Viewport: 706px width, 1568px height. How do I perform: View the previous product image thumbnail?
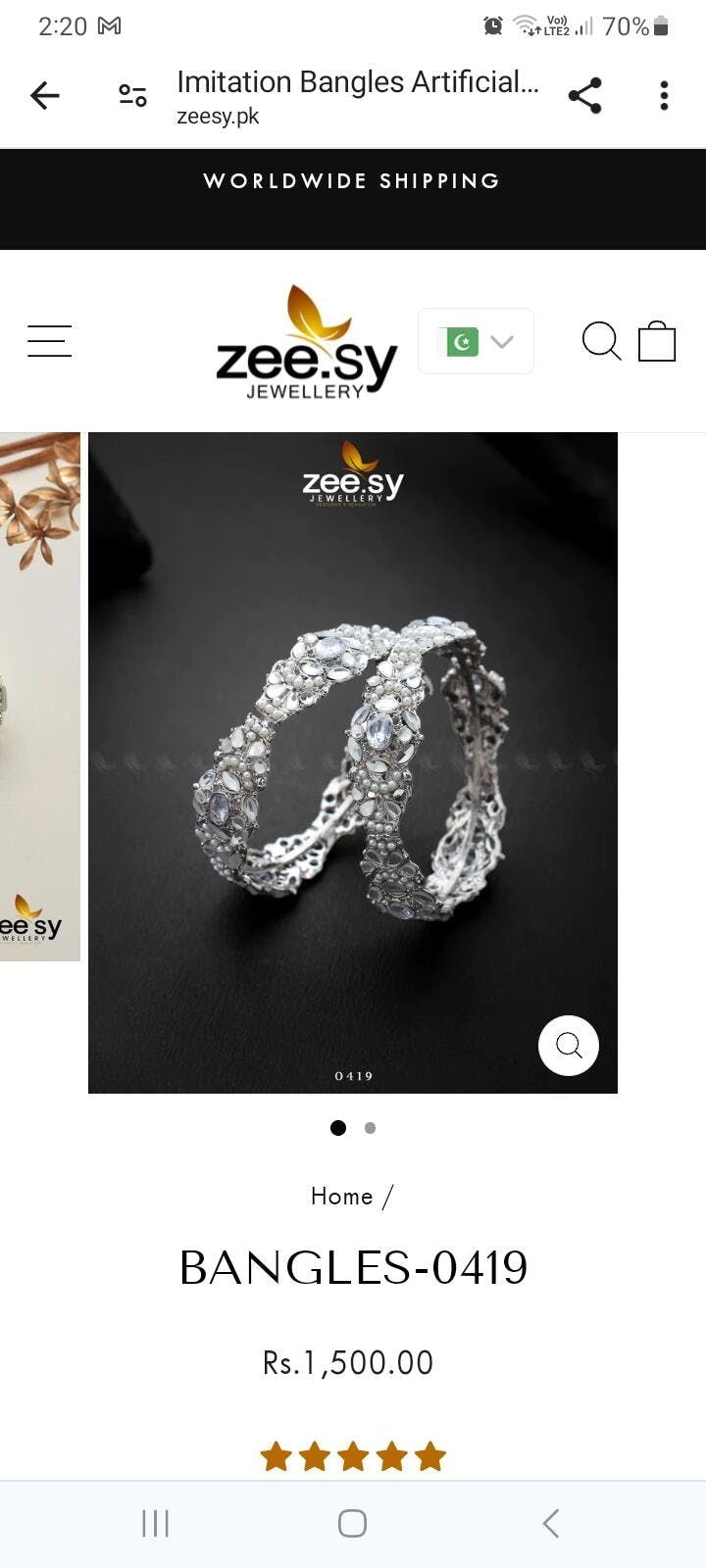(40, 697)
